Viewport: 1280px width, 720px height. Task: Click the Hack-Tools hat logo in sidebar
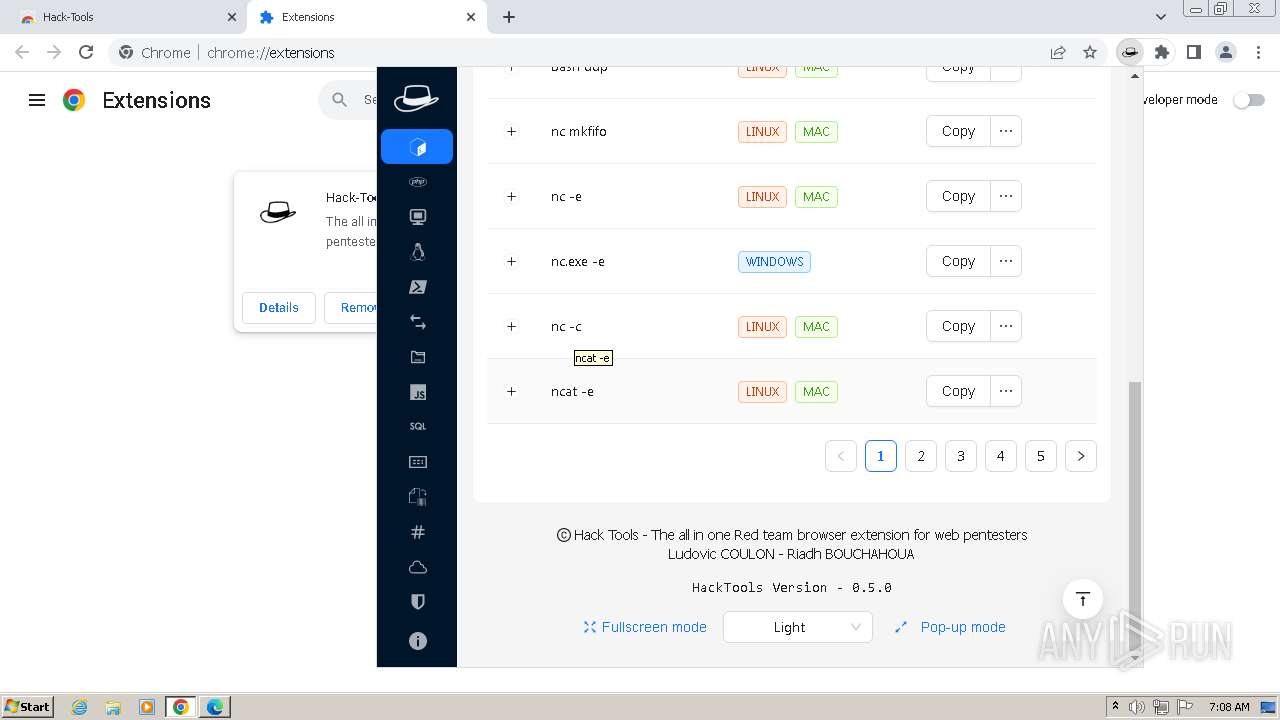(416, 97)
